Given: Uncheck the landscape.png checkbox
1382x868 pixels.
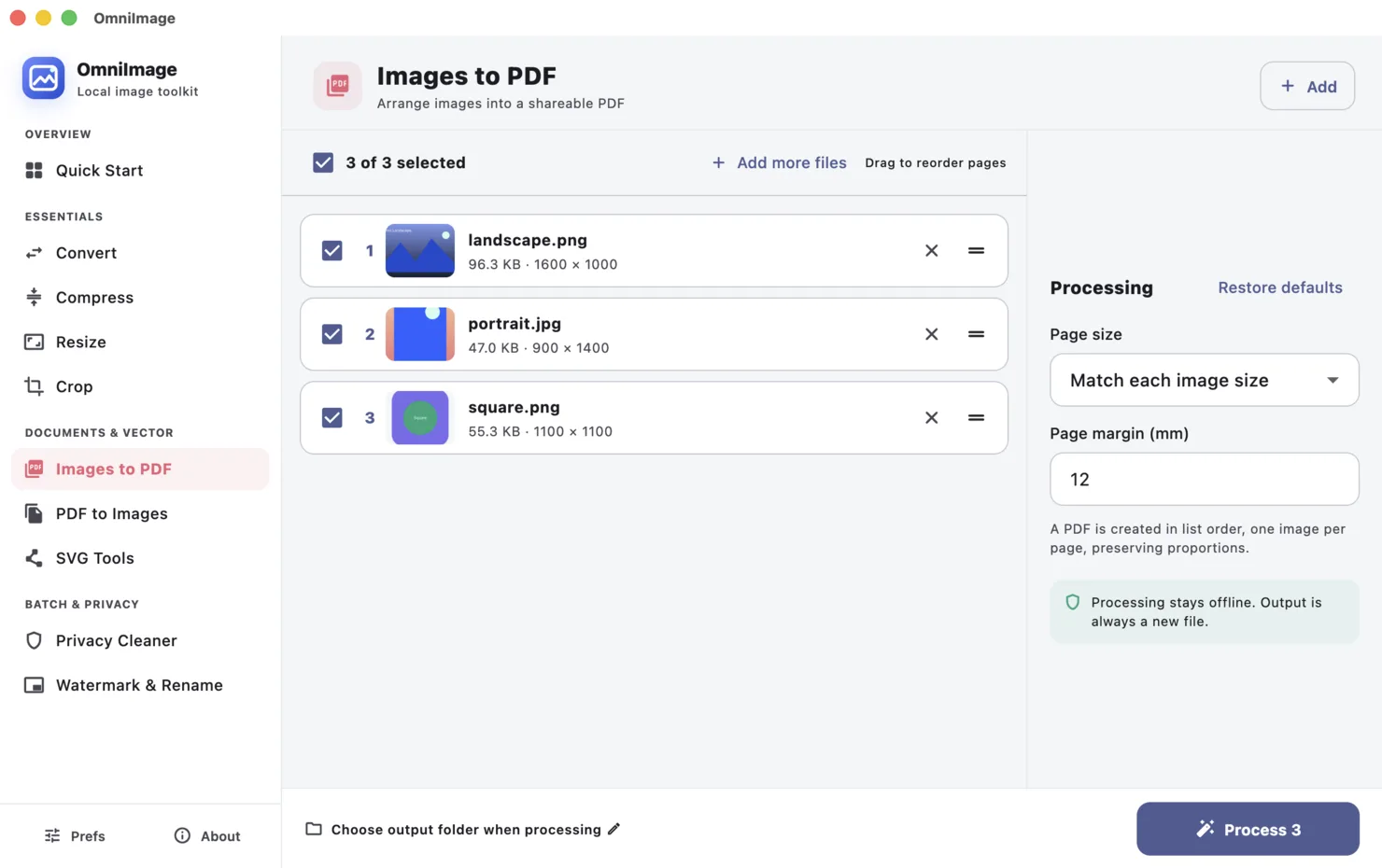Looking at the screenshot, I should (331, 250).
